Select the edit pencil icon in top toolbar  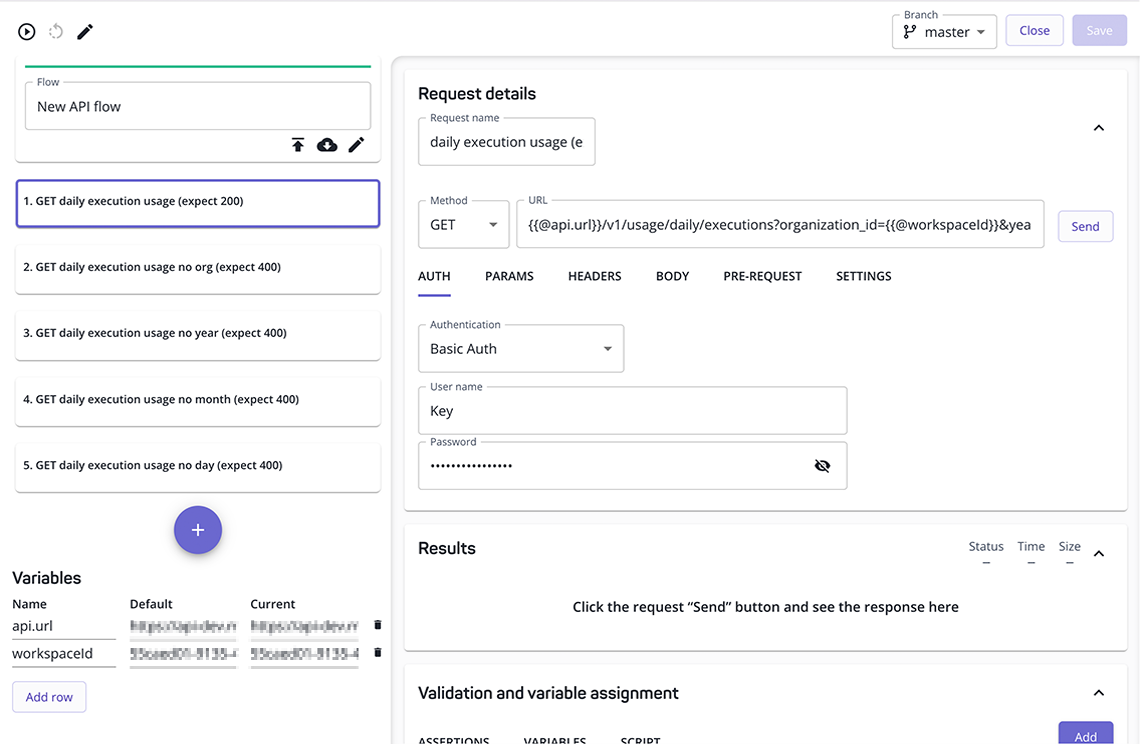point(84,31)
